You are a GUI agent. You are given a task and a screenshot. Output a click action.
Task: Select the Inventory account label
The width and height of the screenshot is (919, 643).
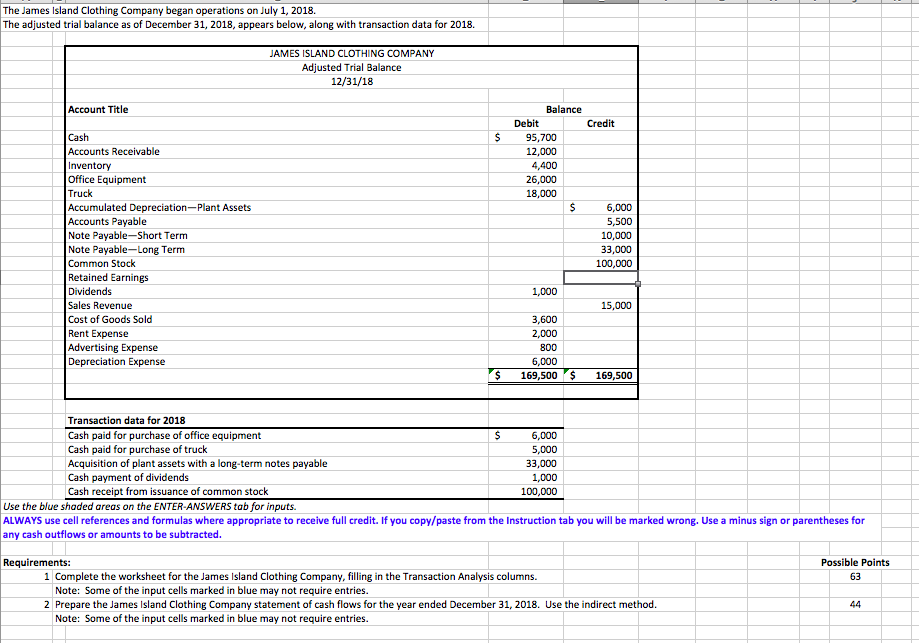89,165
